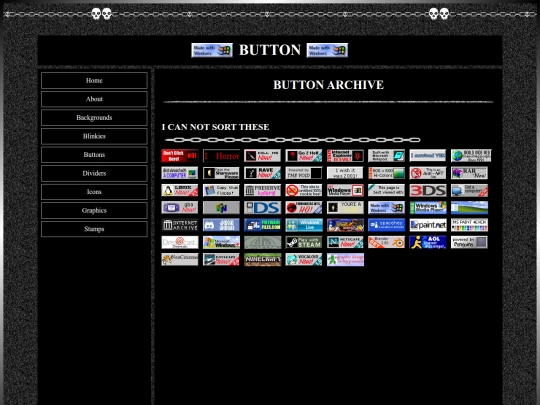Select the NeoCitizen badge
The width and height of the screenshot is (540, 405).
click(180, 259)
